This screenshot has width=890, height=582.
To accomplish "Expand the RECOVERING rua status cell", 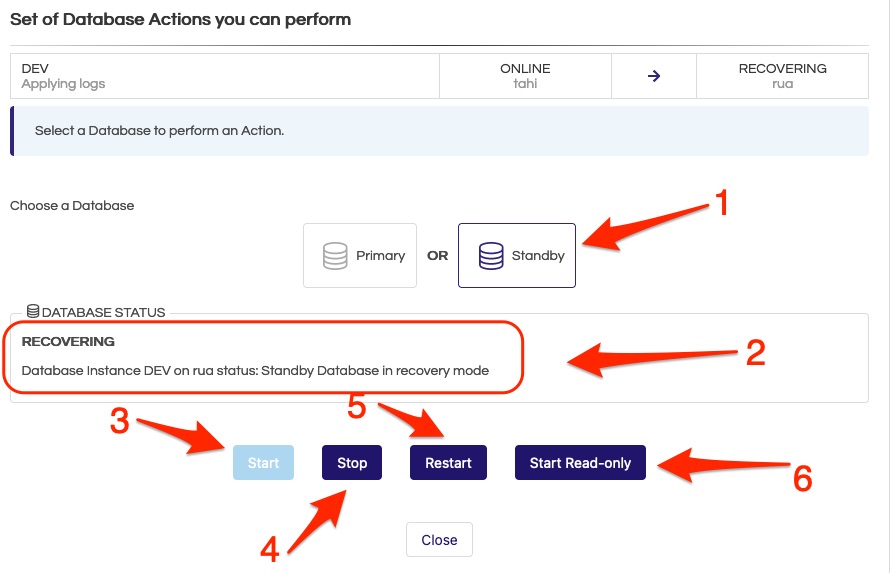I will [x=782, y=75].
